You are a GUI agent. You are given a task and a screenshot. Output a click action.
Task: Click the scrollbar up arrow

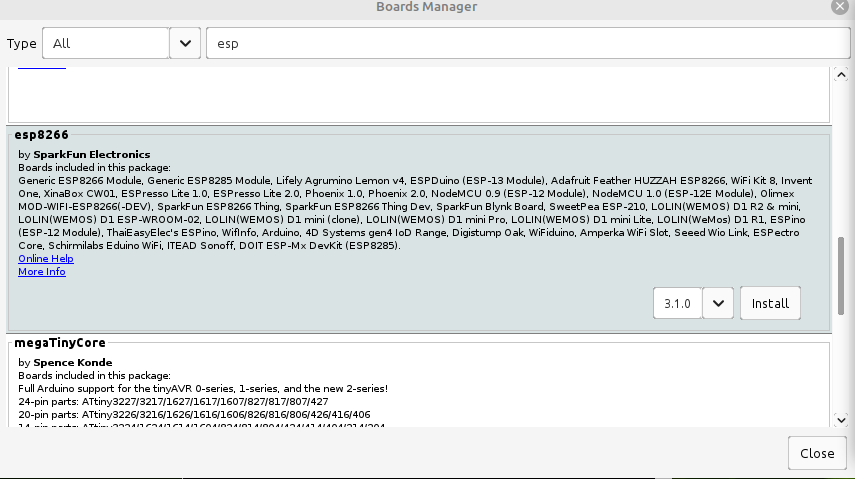(841, 75)
